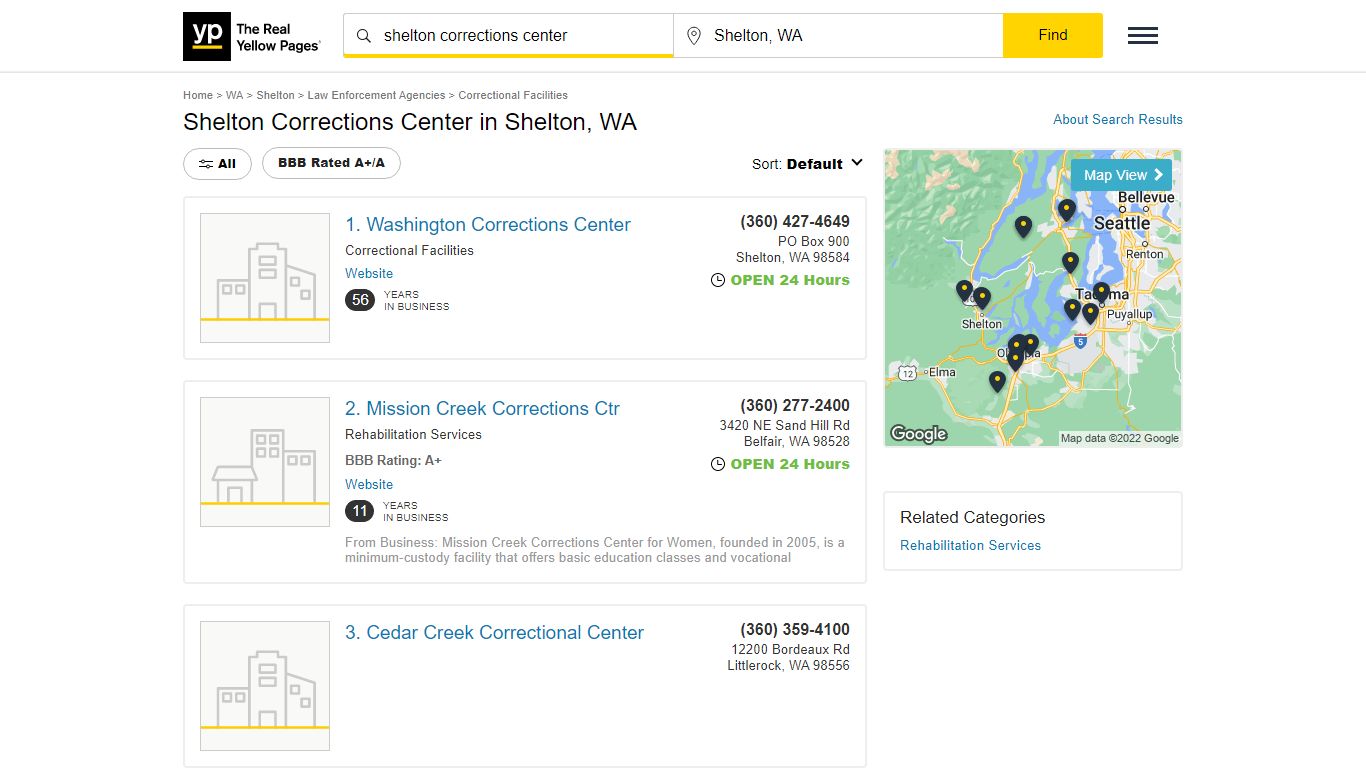Click Washington Corrections Center thumbnail image
This screenshot has height=768, width=1366.
pyautogui.click(x=265, y=278)
